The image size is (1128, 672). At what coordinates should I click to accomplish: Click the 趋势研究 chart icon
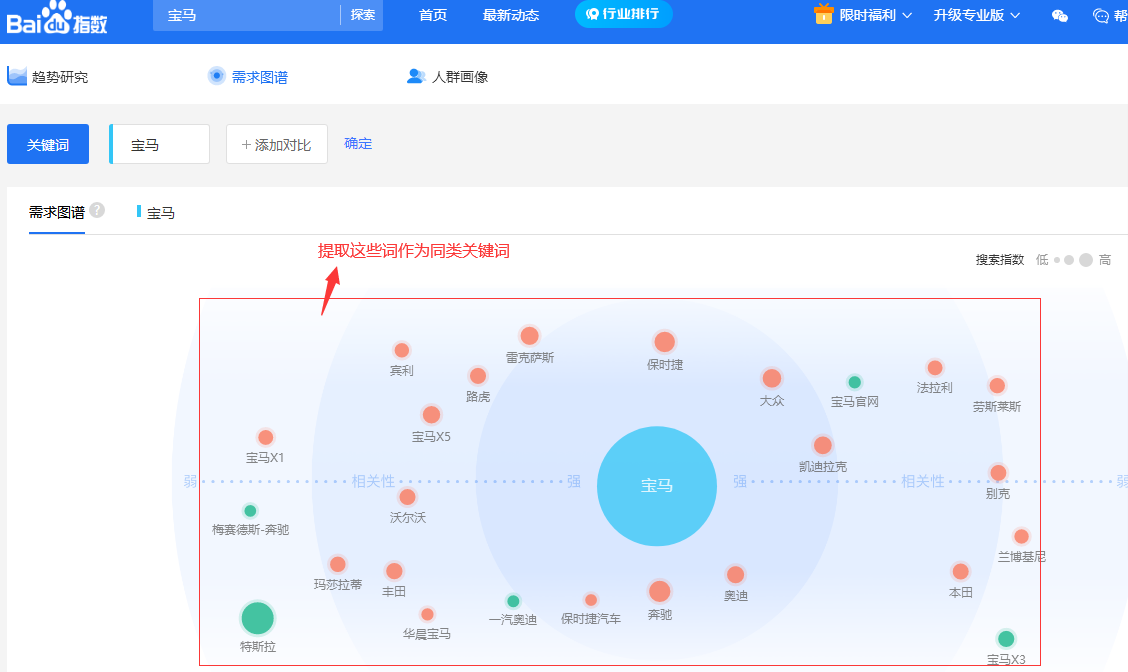[17, 76]
